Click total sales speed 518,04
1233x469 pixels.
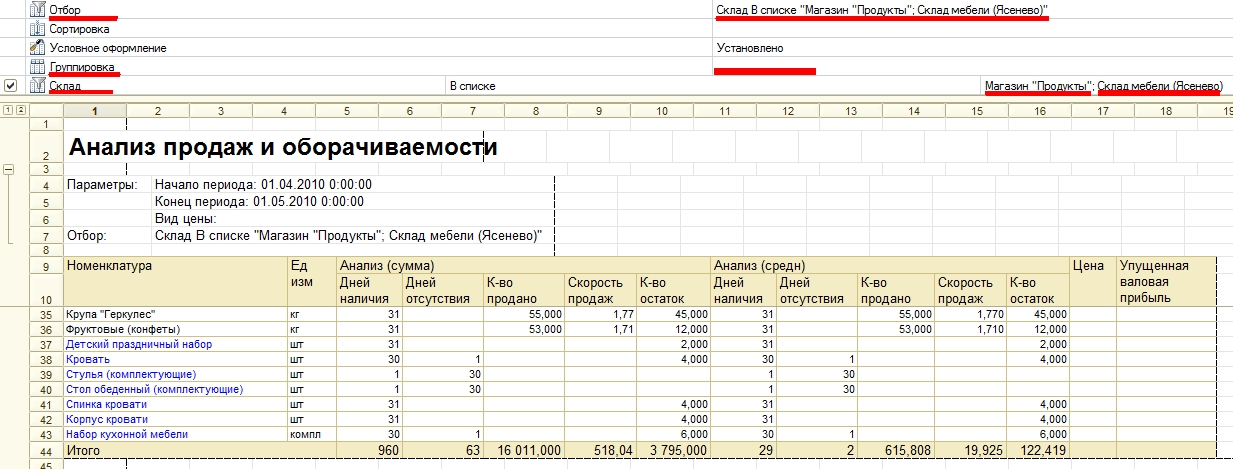coord(612,452)
